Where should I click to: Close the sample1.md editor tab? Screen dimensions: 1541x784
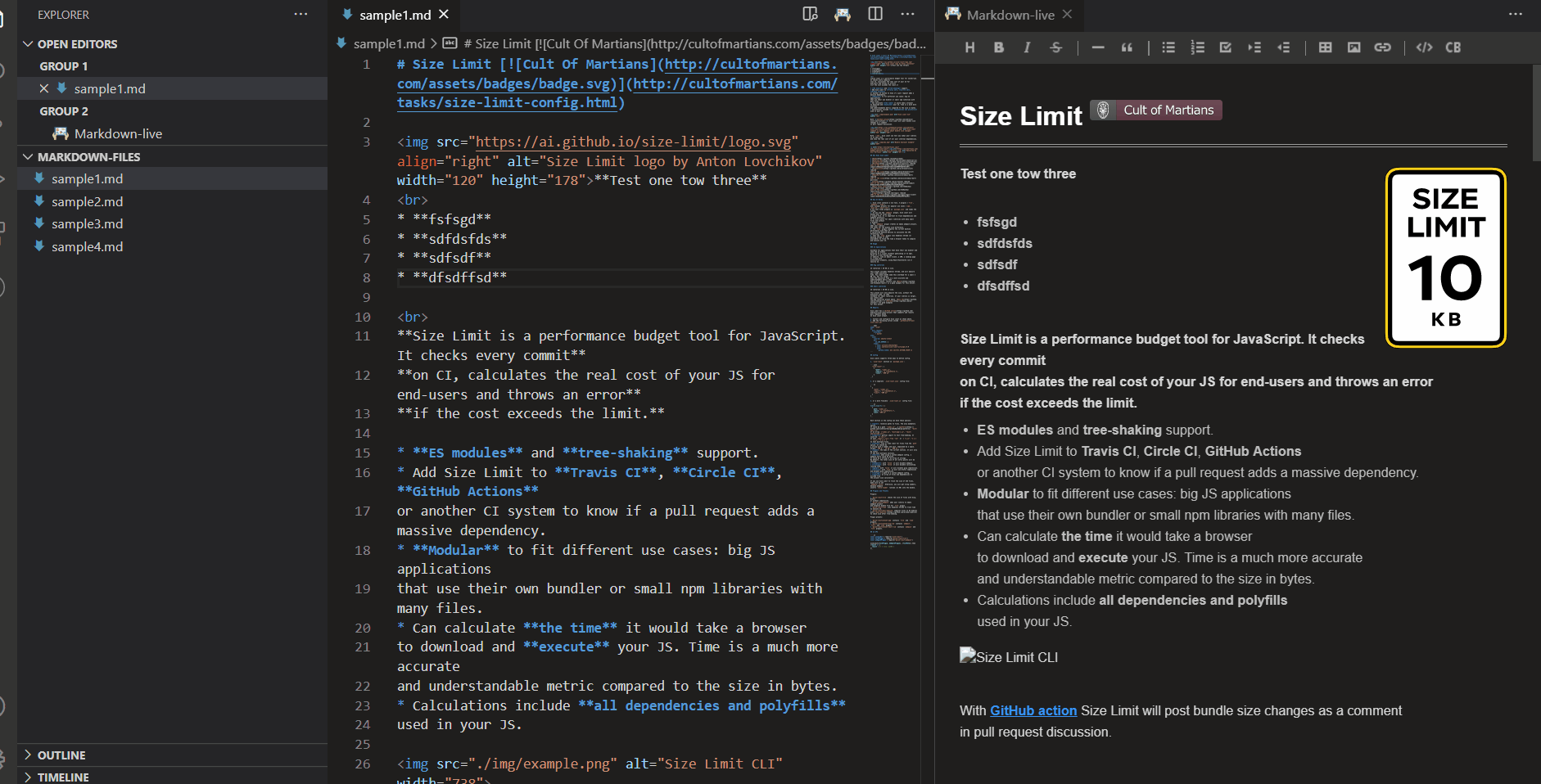[x=444, y=14]
